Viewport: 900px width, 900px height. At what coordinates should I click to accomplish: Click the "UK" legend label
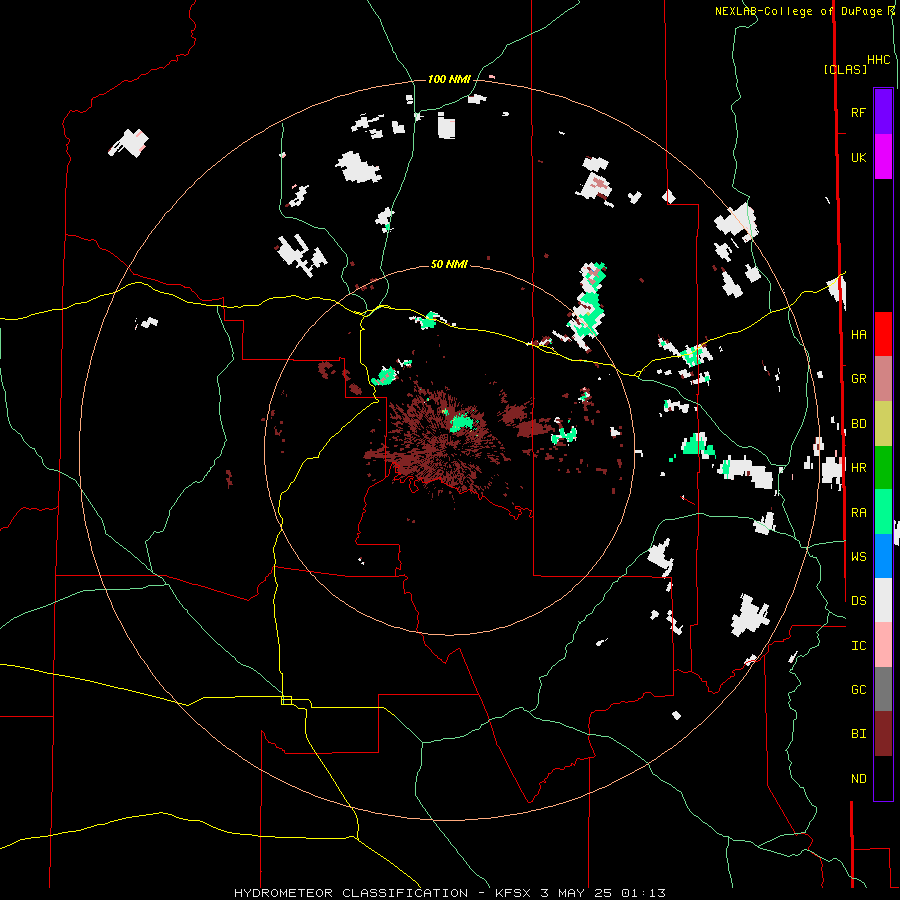tap(858, 158)
